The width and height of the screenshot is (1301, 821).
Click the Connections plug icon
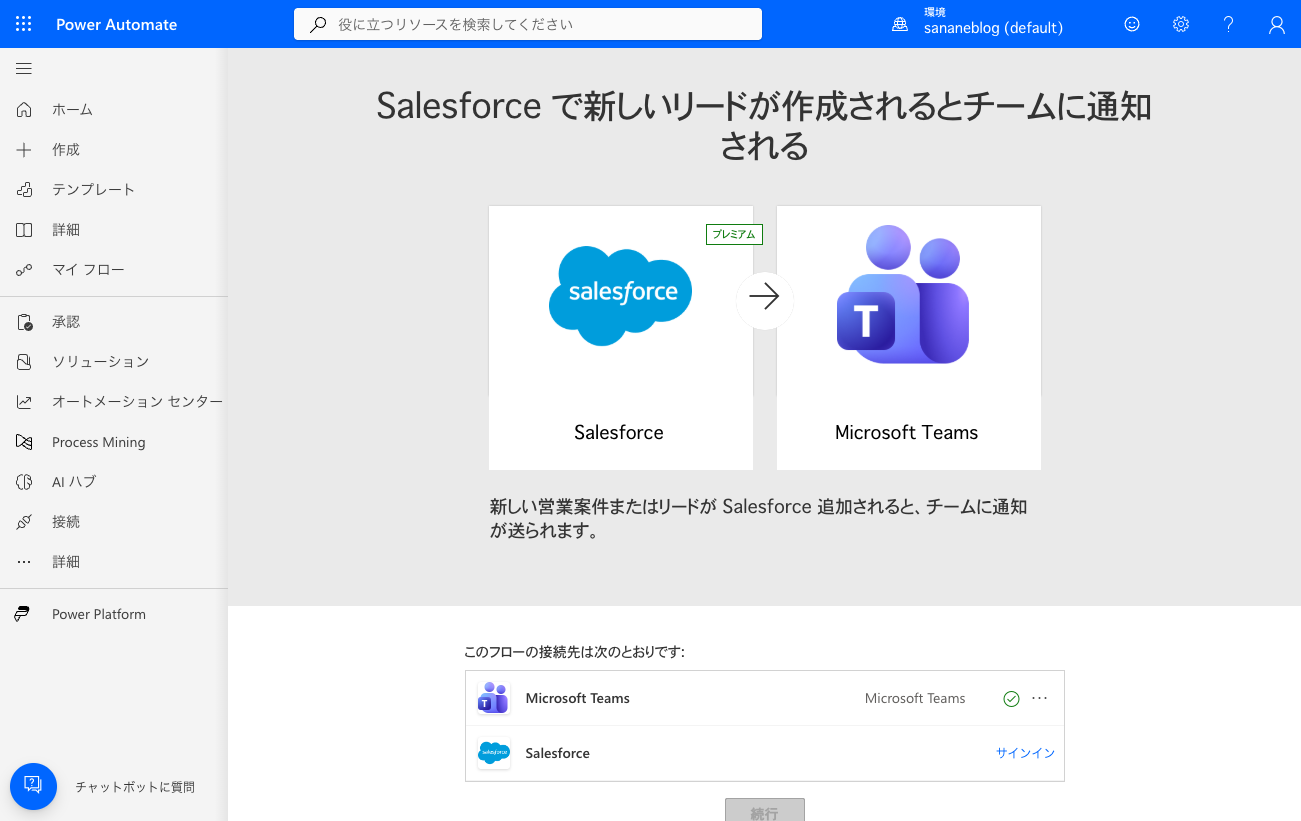(x=24, y=522)
